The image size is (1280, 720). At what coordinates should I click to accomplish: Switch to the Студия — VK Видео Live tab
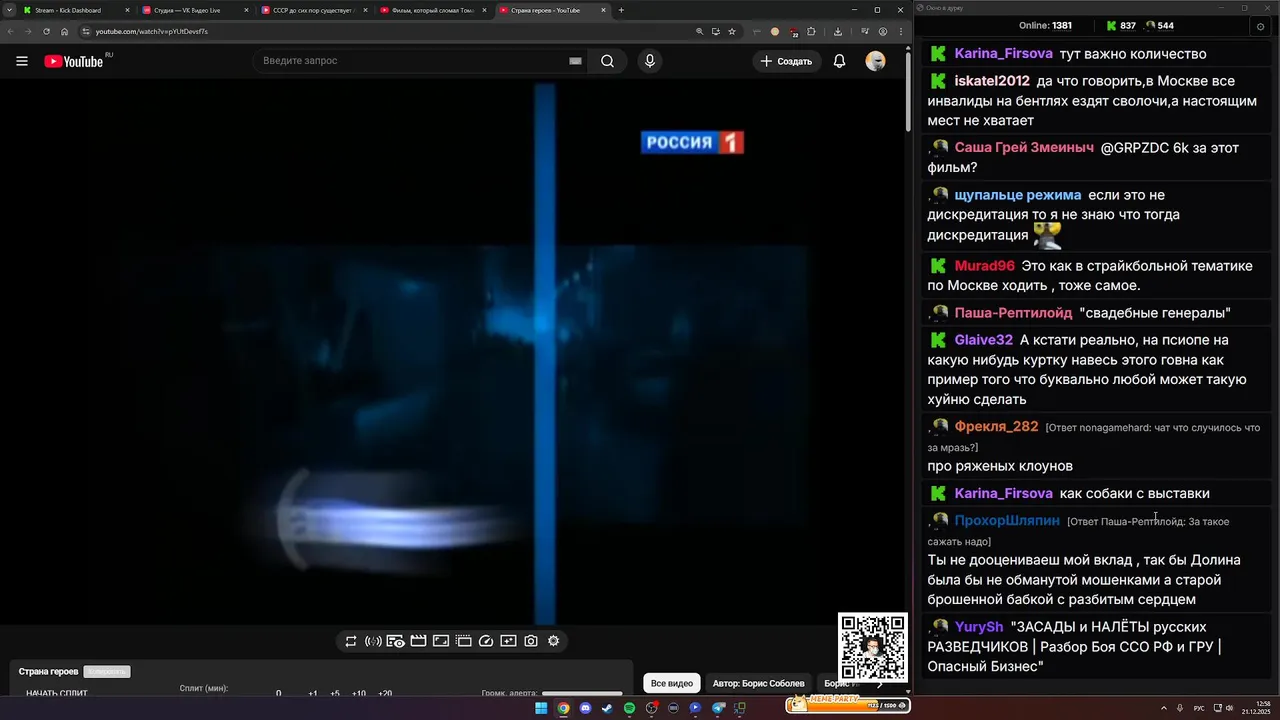coord(194,10)
